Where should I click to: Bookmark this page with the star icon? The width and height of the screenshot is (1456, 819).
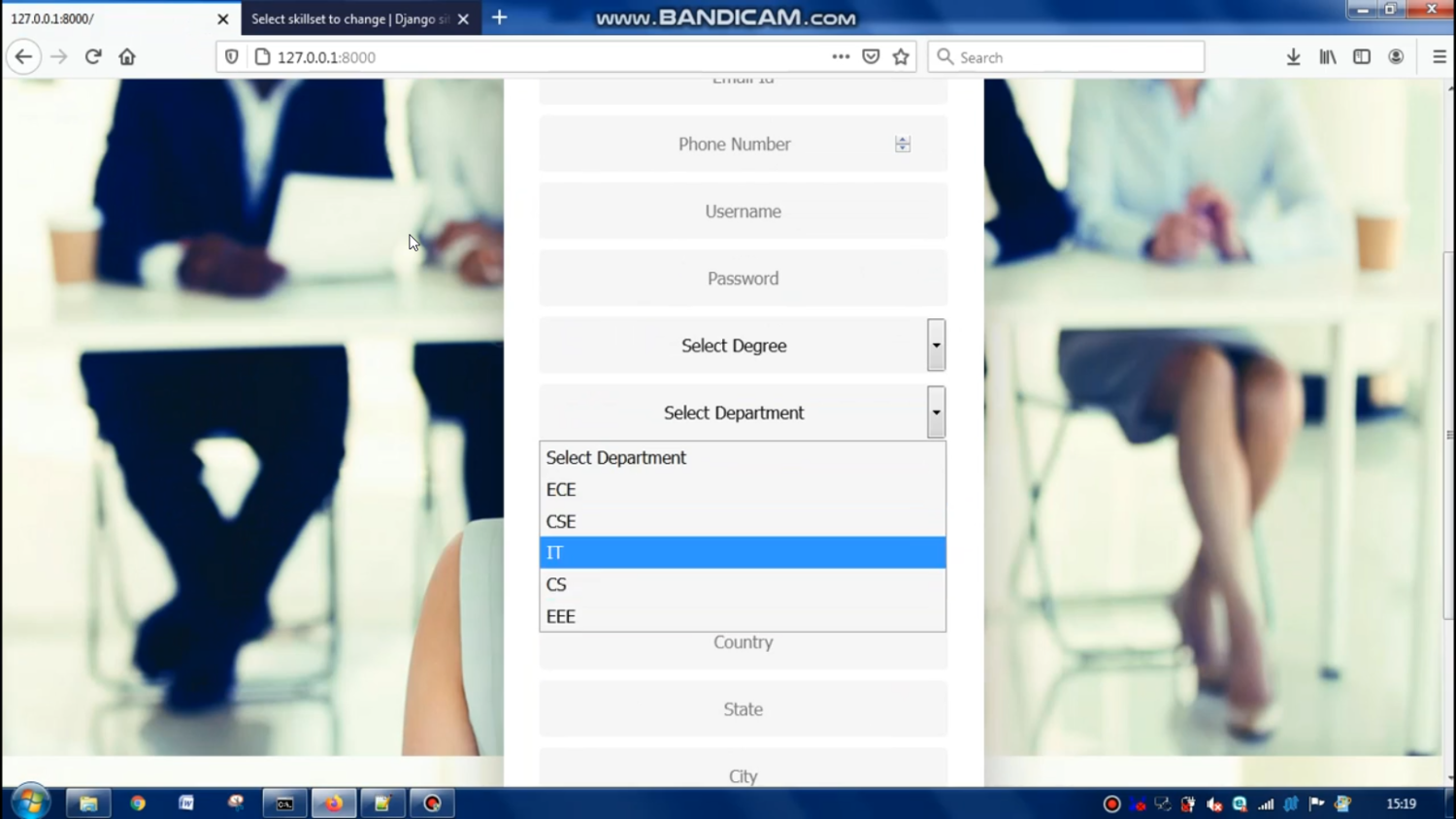coord(901,57)
